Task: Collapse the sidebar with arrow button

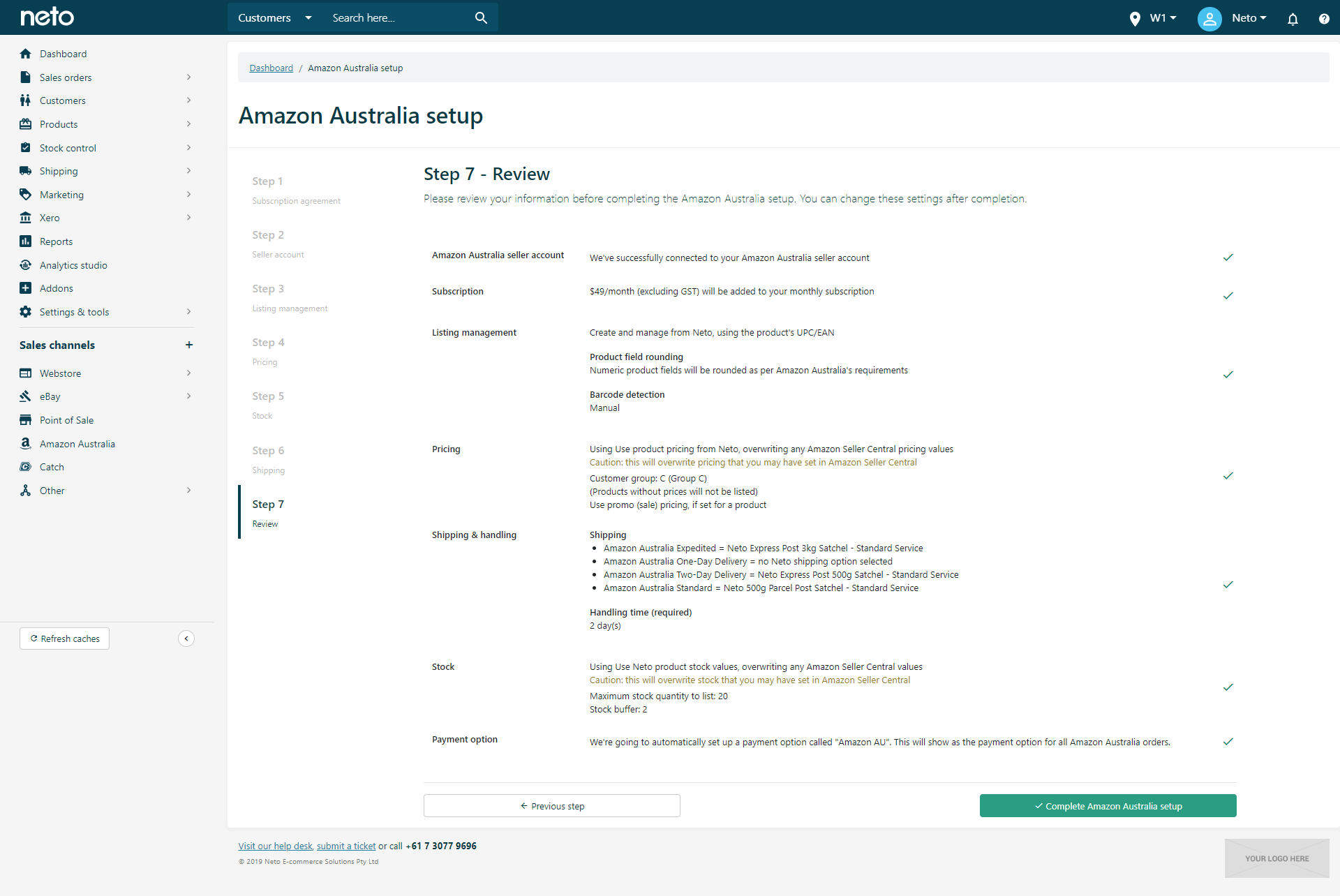Action: pos(186,639)
